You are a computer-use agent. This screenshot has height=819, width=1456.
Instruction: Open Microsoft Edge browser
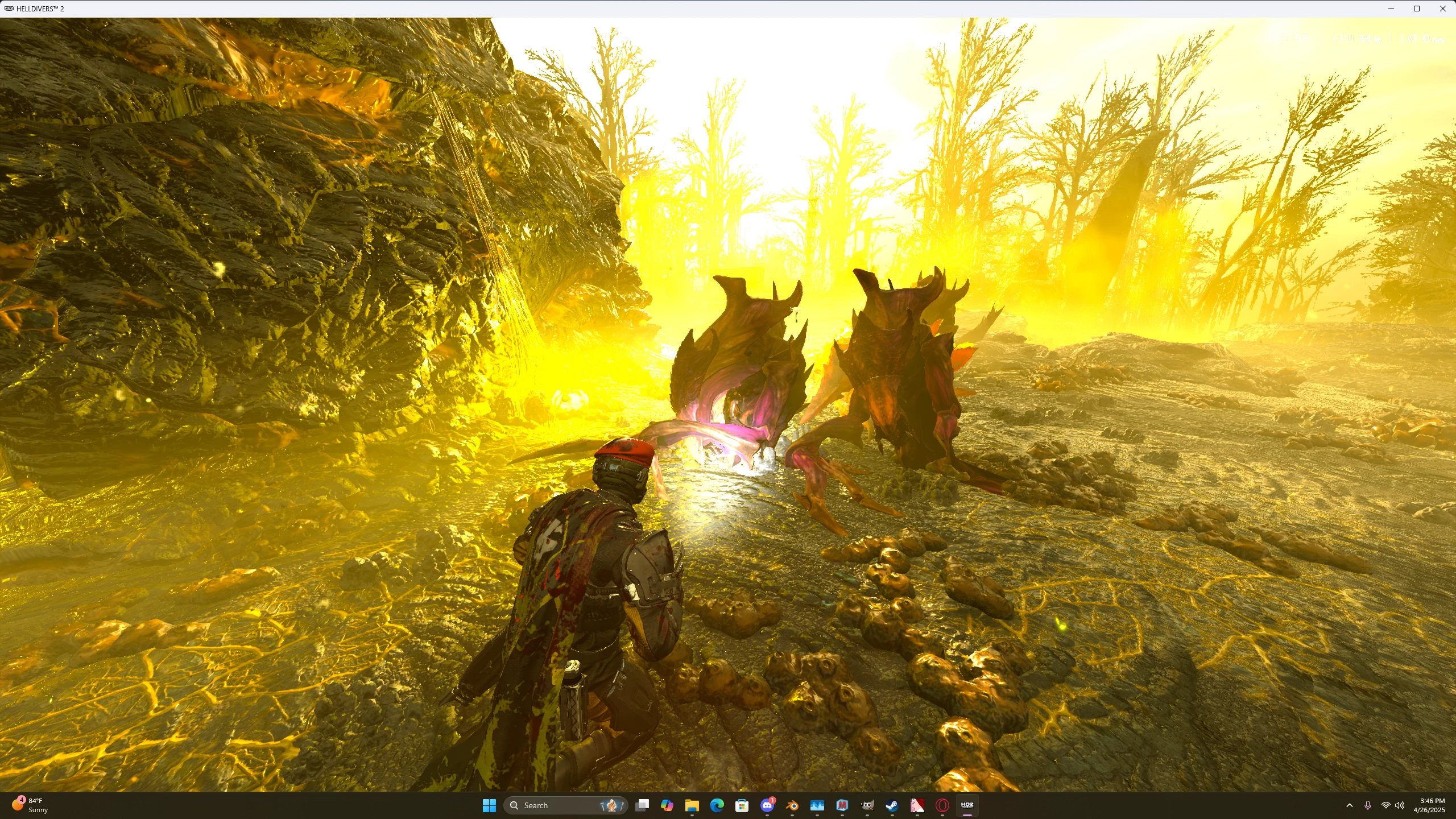(717, 805)
